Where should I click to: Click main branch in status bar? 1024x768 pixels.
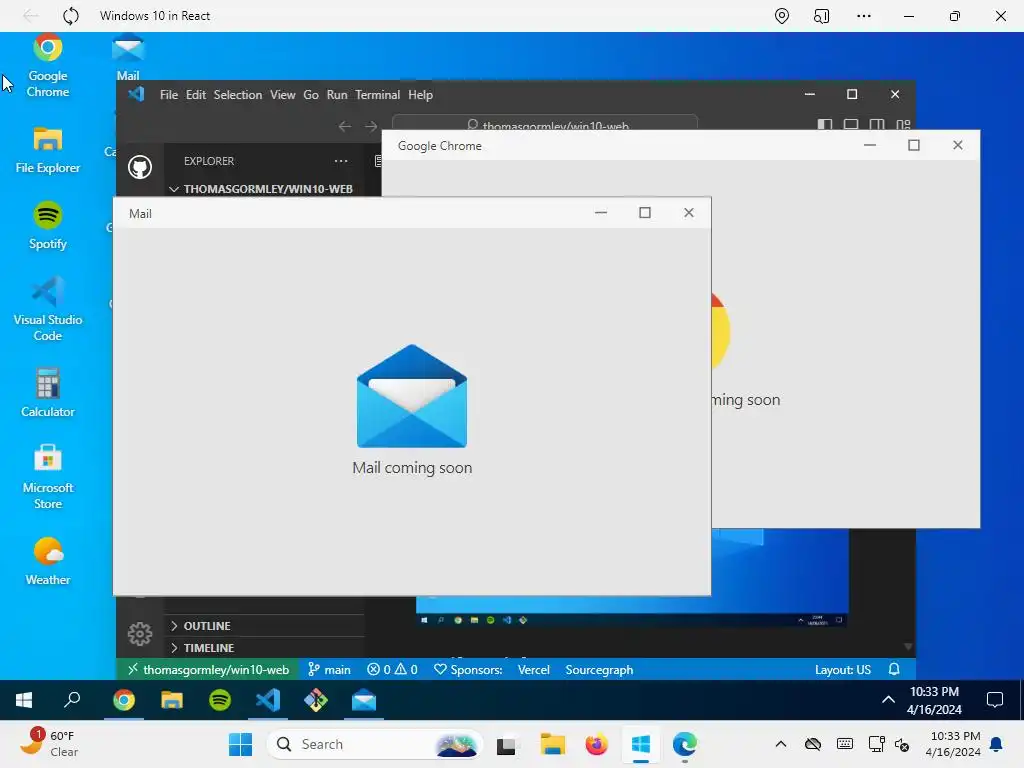(x=329, y=669)
